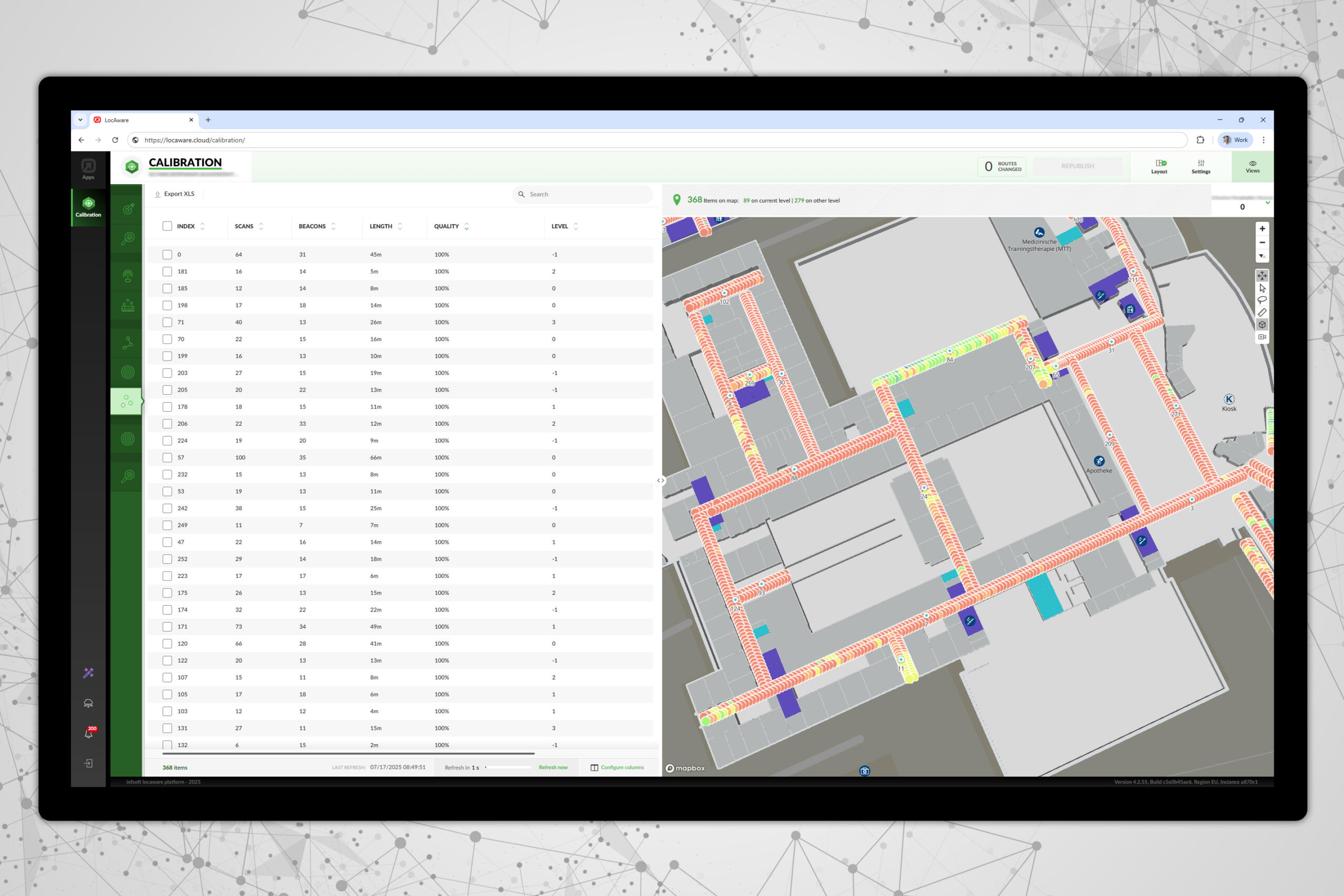The image size is (1344, 896).
Task: Sort table by QUALITY column arrows
Action: tap(466, 226)
